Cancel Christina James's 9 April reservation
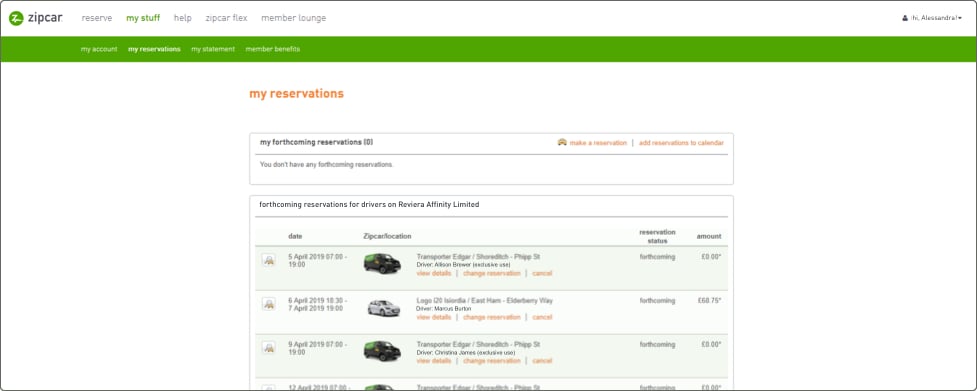 click(542, 360)
